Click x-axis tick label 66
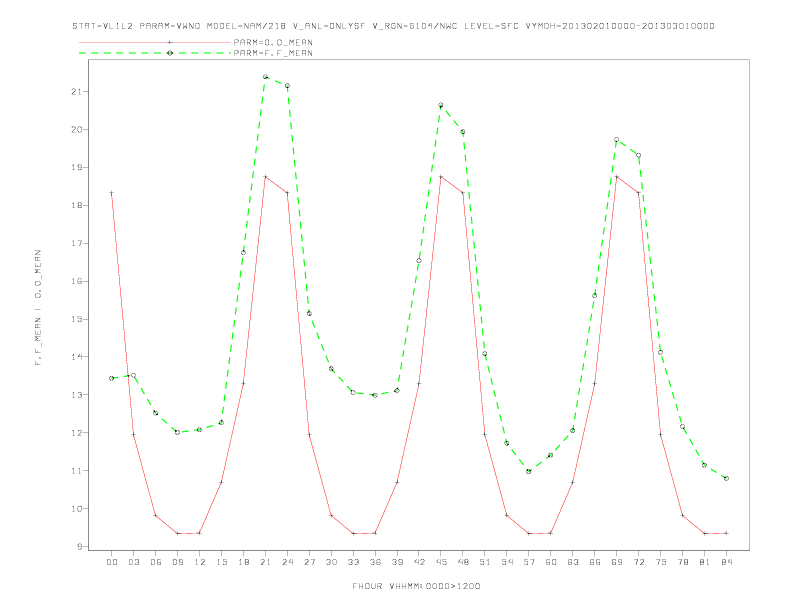Image resolution: width=792 pixels, height=612 pixels. (x=595, y=562)
